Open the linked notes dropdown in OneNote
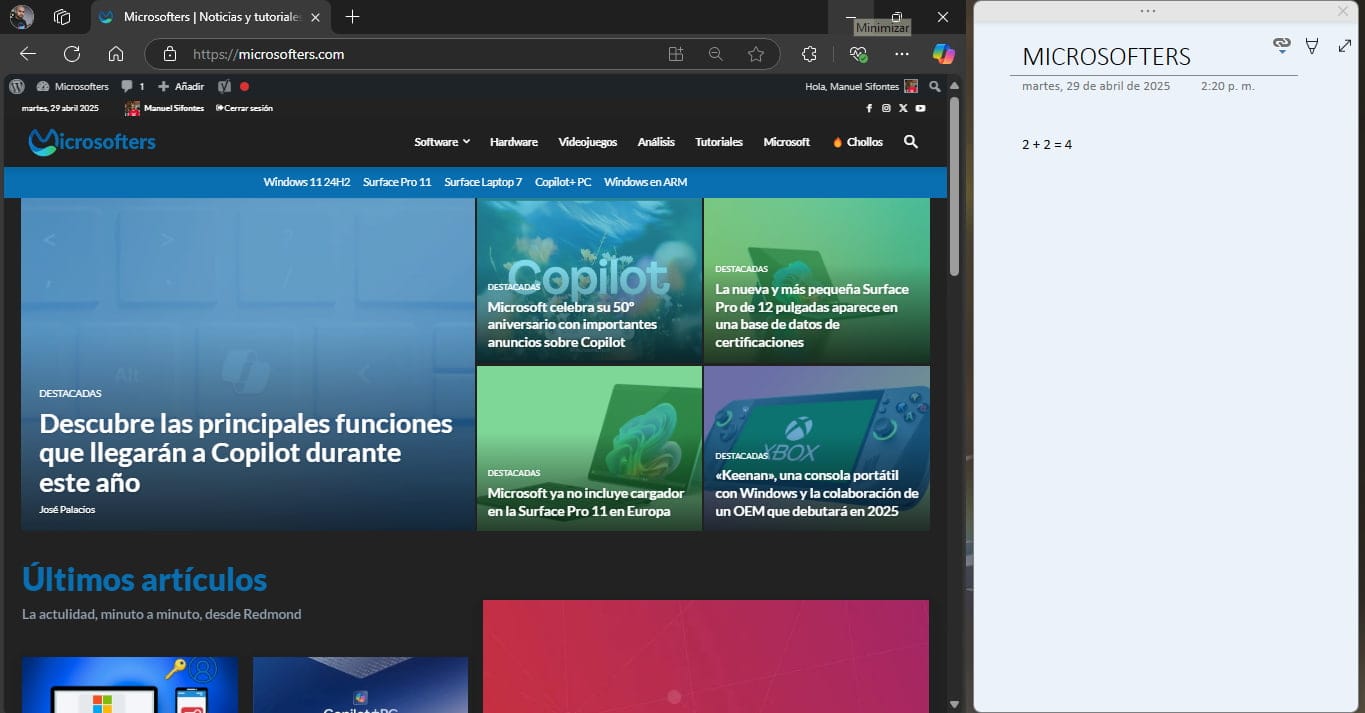Viewport: 1365px width, 713px height. tap(1281, 45)
